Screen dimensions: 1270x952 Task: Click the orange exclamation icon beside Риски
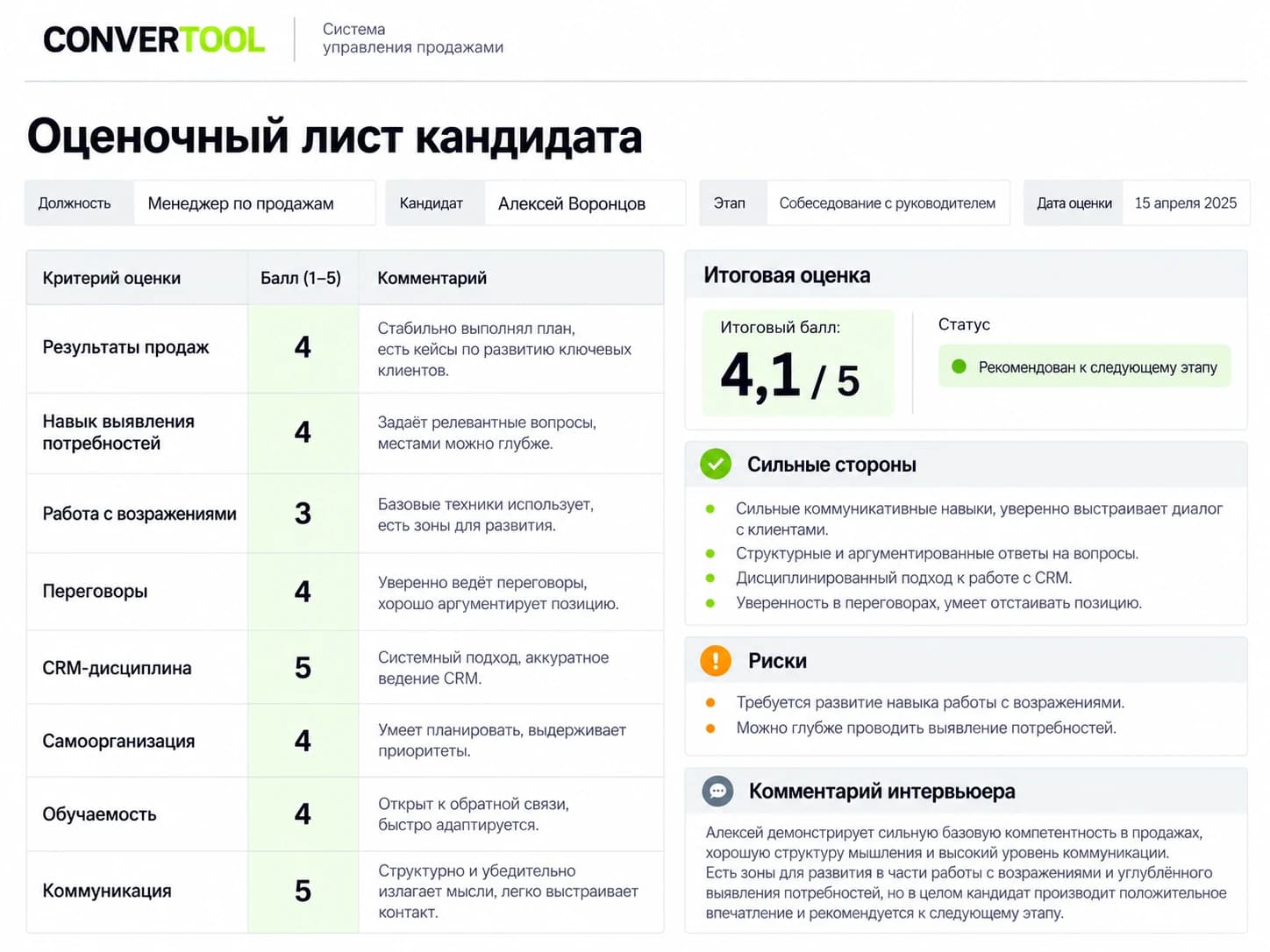pos(716,660)
